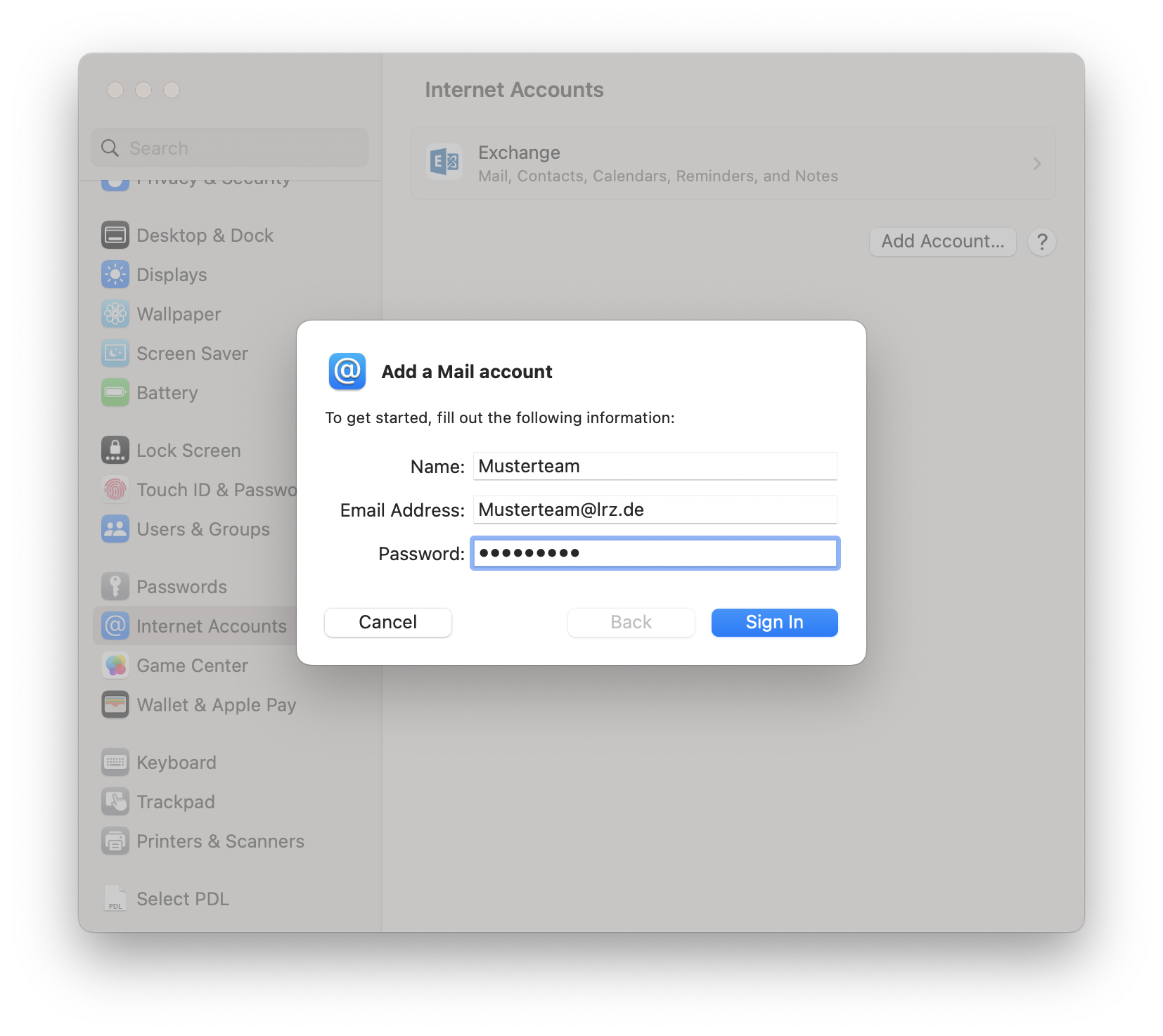Select the Displays icon in sidebar
This screenshot has width=1163, height=1036.
[115, 274]
